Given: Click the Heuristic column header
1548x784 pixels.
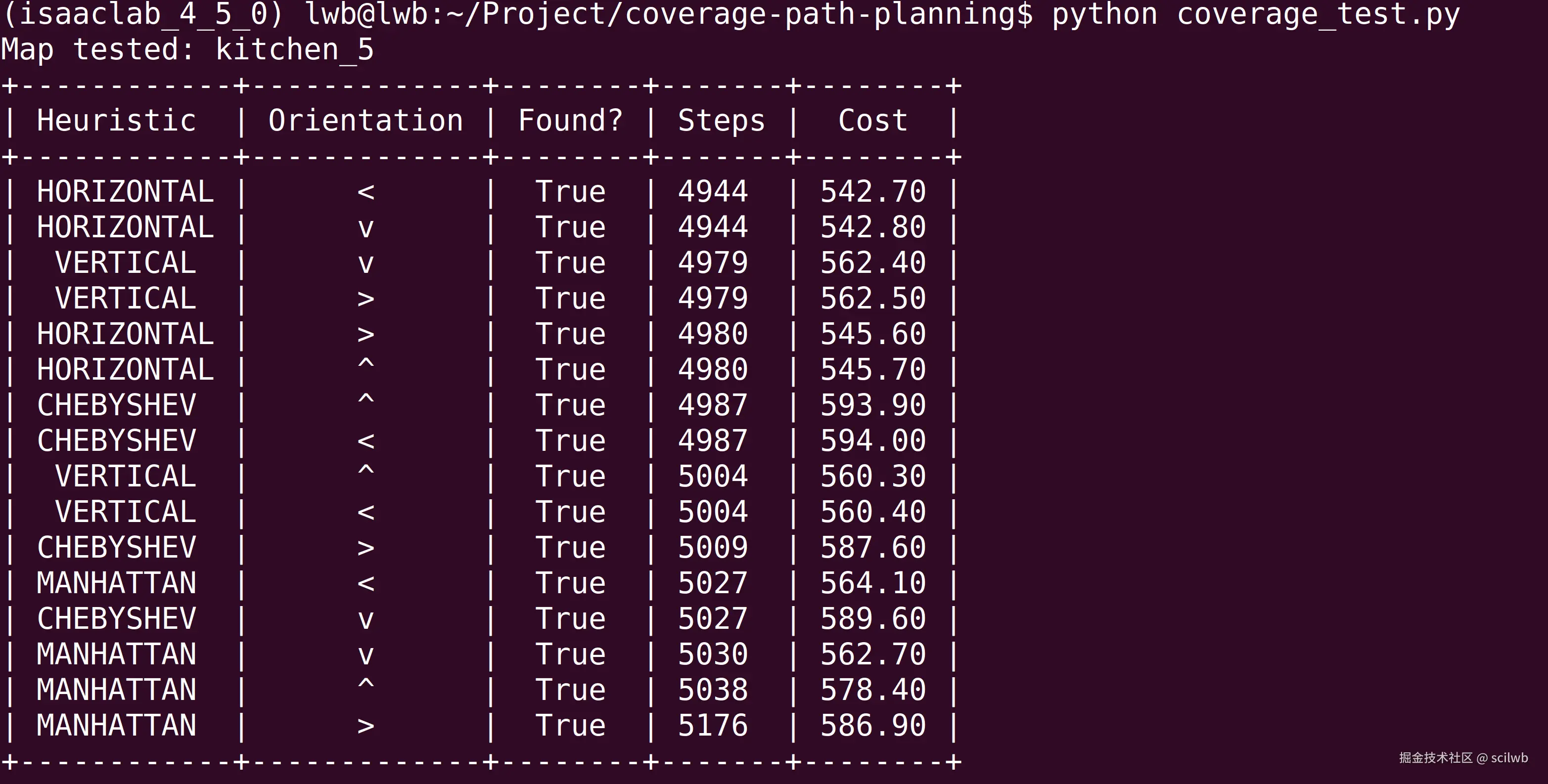Looking at the screenshot, I should coord(116,121).
